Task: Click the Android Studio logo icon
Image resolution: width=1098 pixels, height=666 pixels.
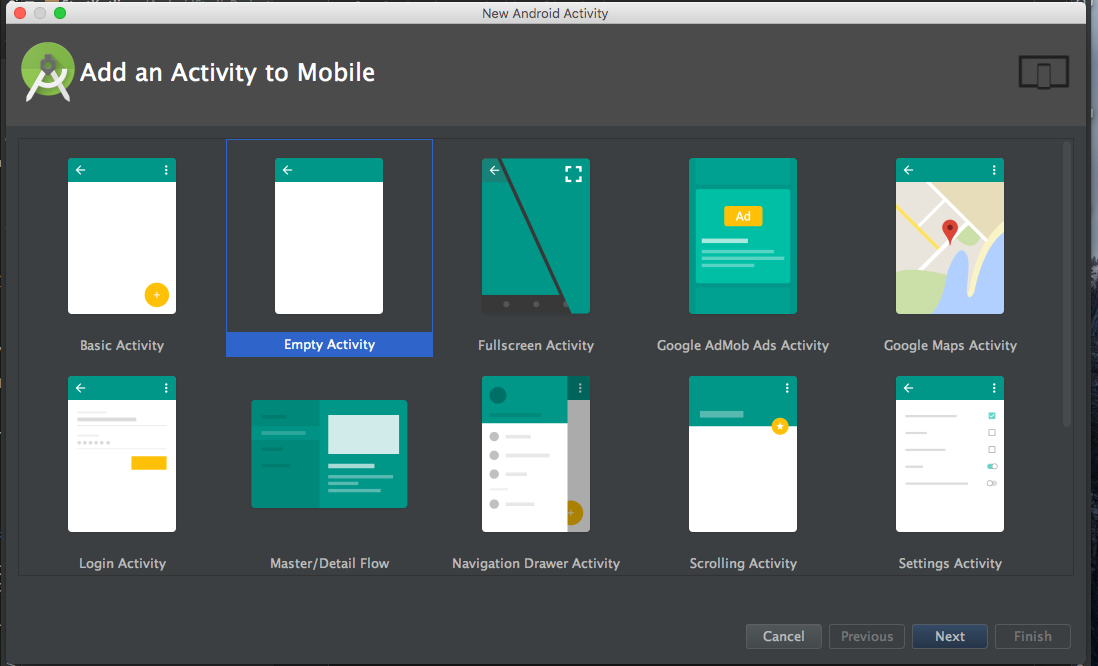Action: point(48,72)
